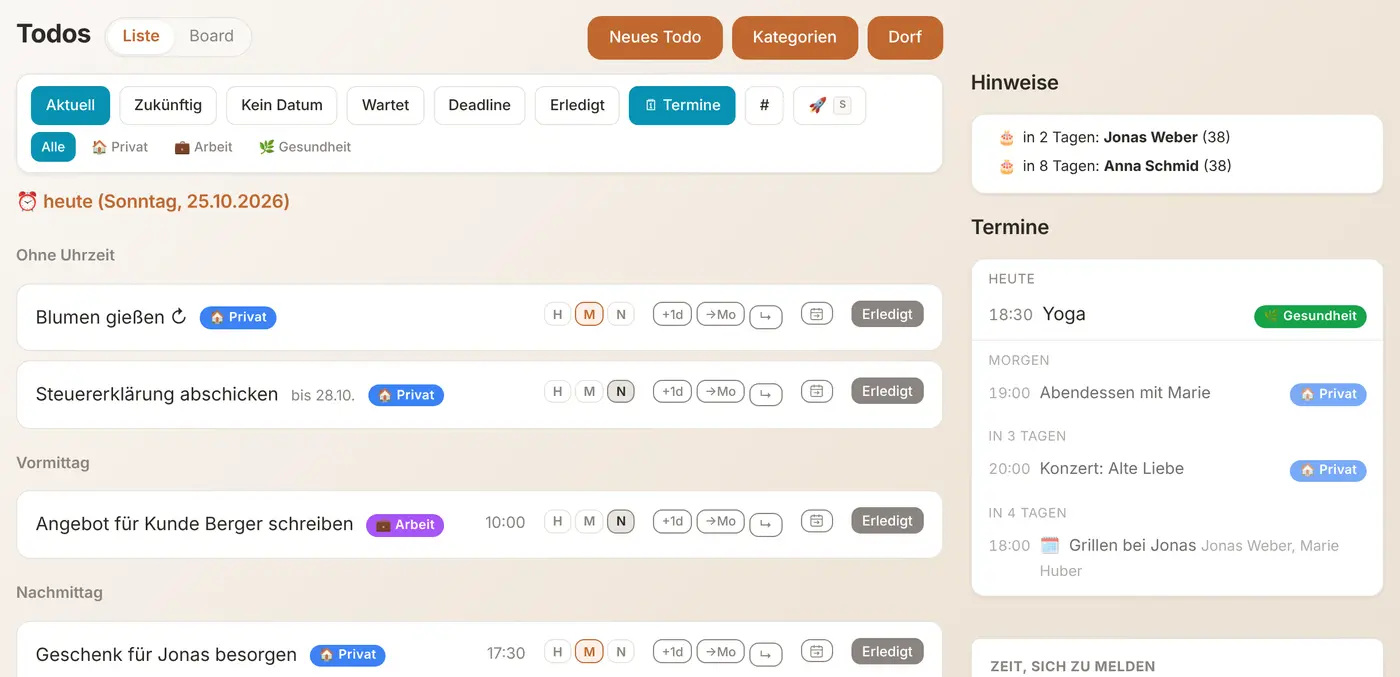Image resolution: width=1400 pixels, height=677 pixels.
Task: Mark Steuererklärung abschicken as Erledigt
Action: (887, 391)
